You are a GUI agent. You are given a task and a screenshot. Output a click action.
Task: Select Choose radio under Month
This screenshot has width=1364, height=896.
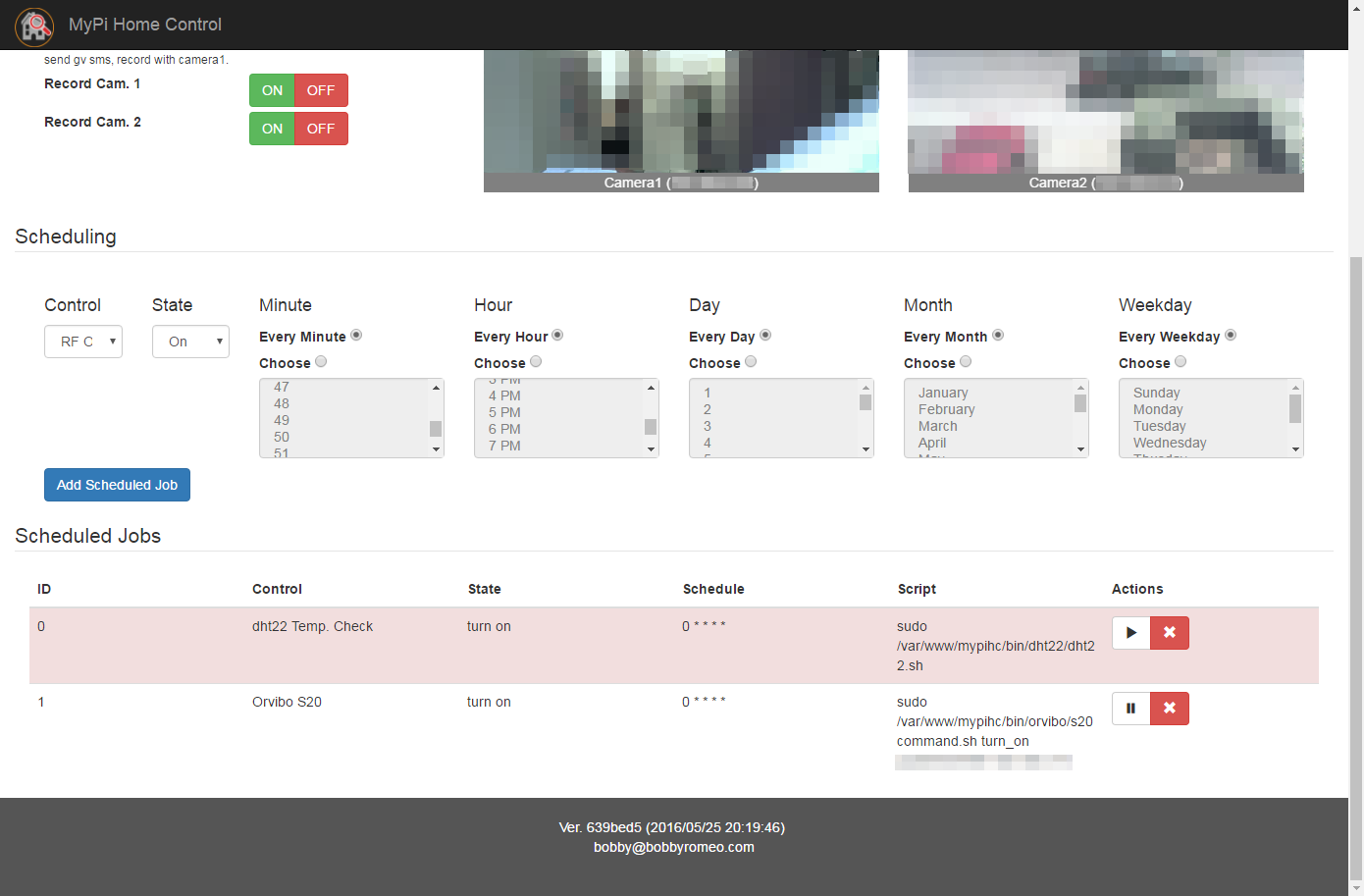pos(966,361)
